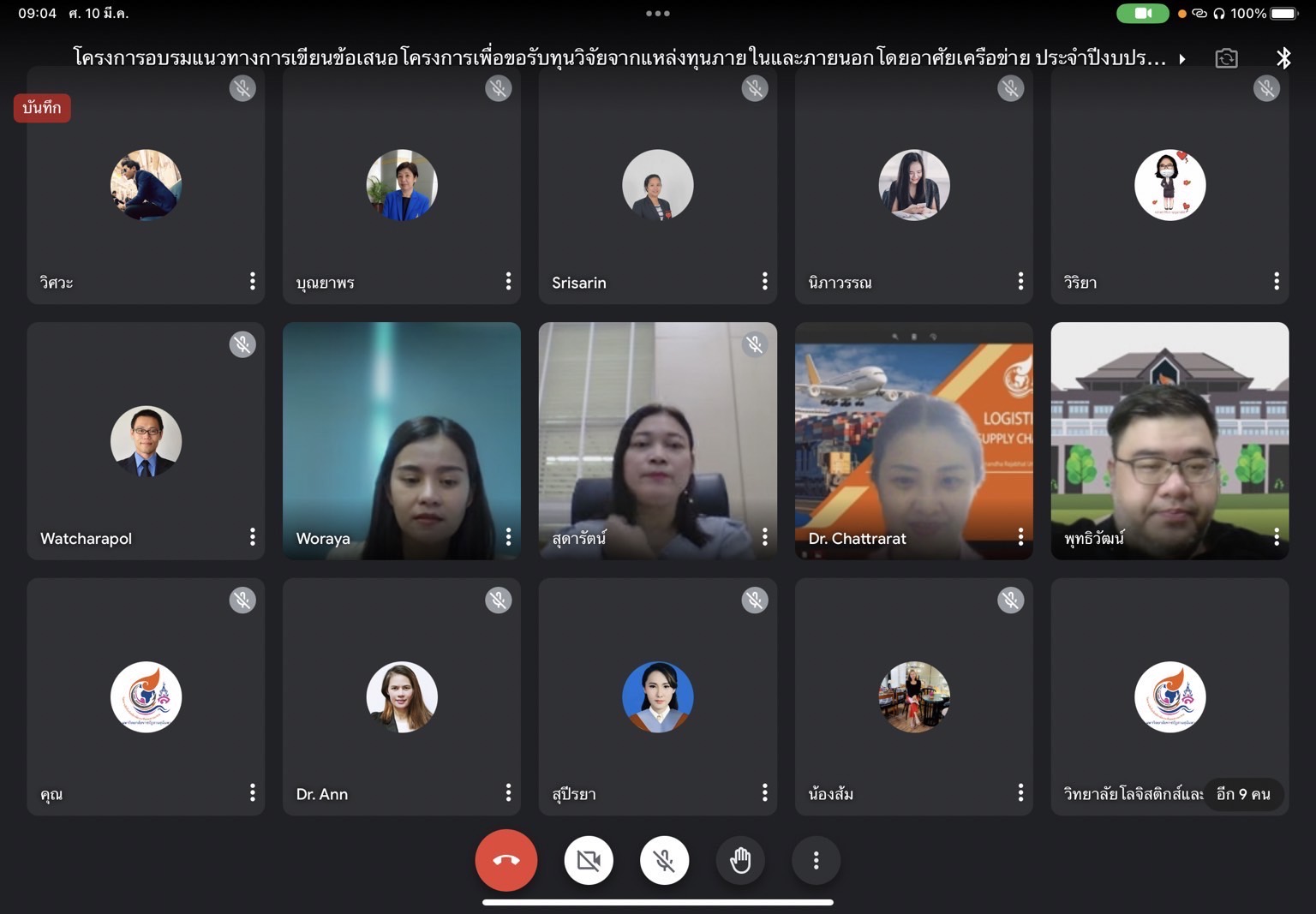Tap the muted mic icon on Watcharapol's tile
Screen dimensions: 1316x914
pyautogui.click(x=242, y=344)
